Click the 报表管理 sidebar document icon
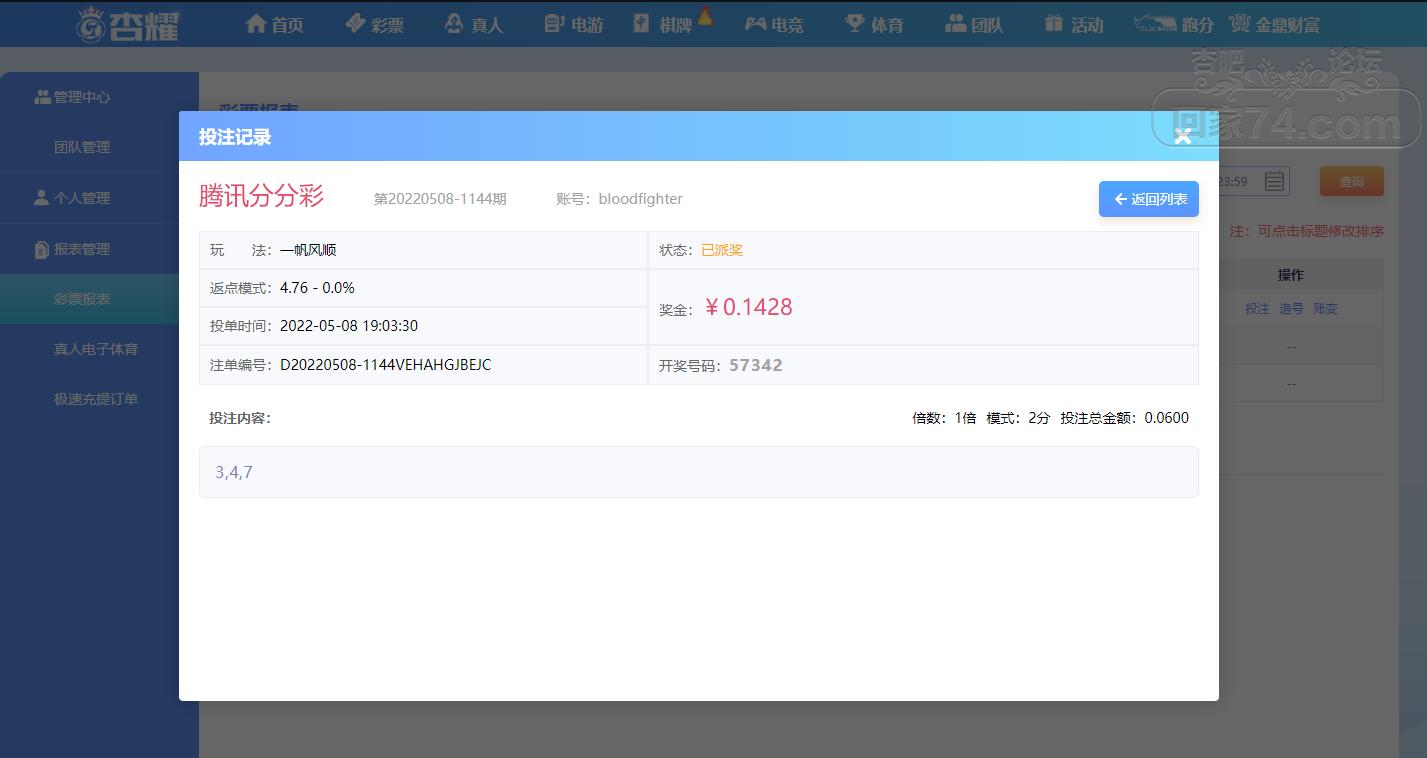 pyautogui.click(x=41, y=249)
